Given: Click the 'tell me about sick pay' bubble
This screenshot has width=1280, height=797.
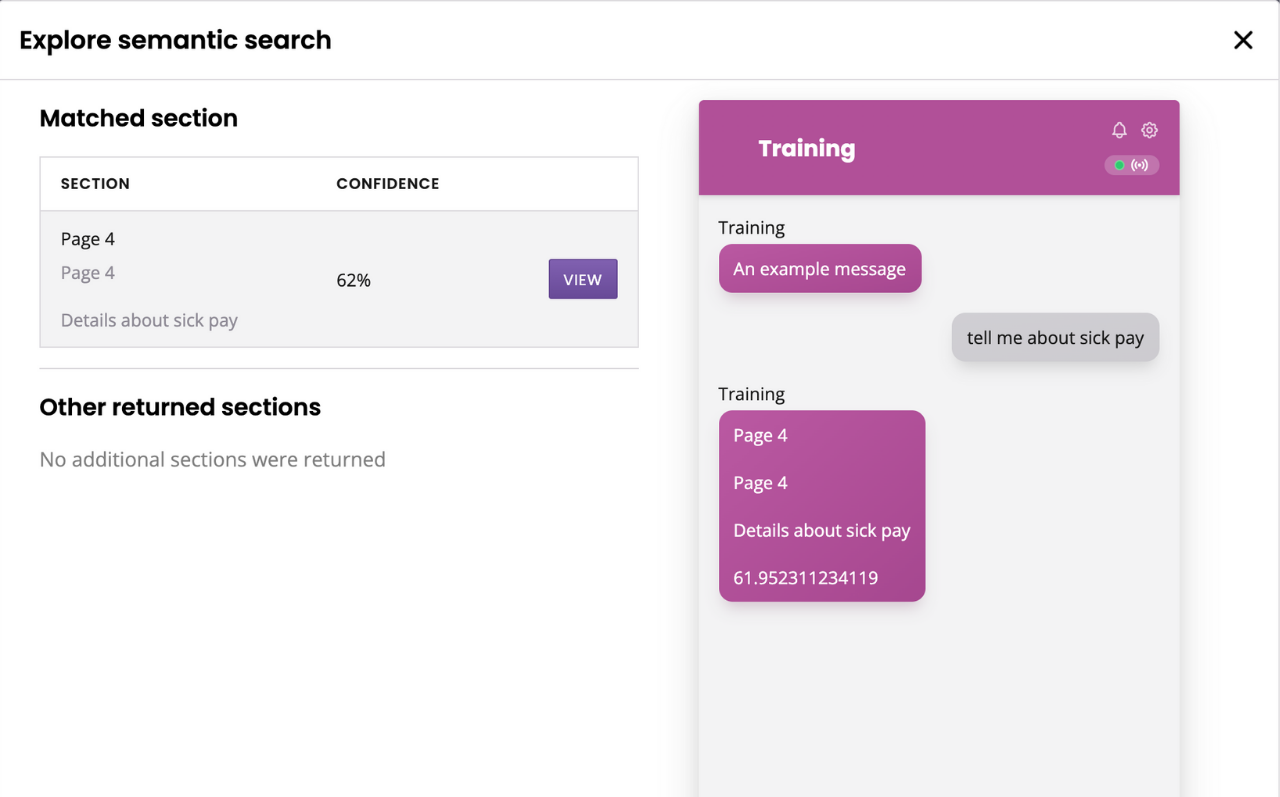Looking at the screenshot, I should point(1055,338).
